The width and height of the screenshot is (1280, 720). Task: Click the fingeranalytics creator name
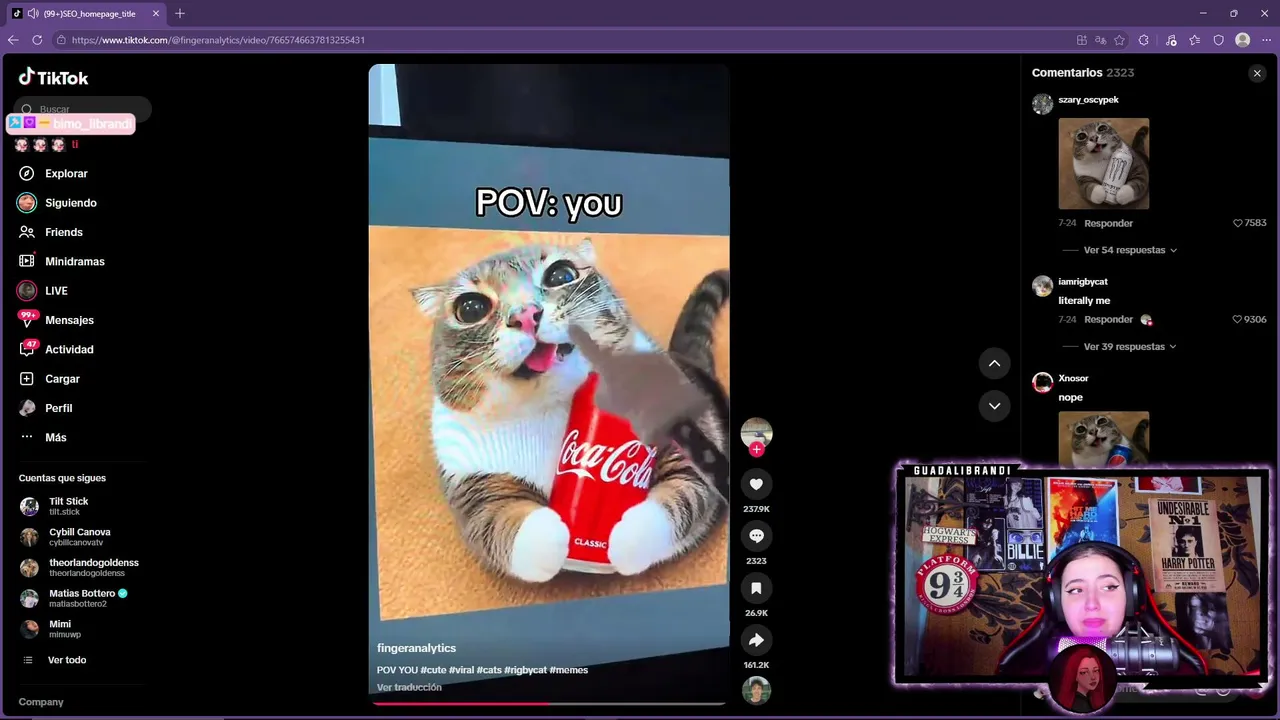pyautogui.click(x=416, y=648)
